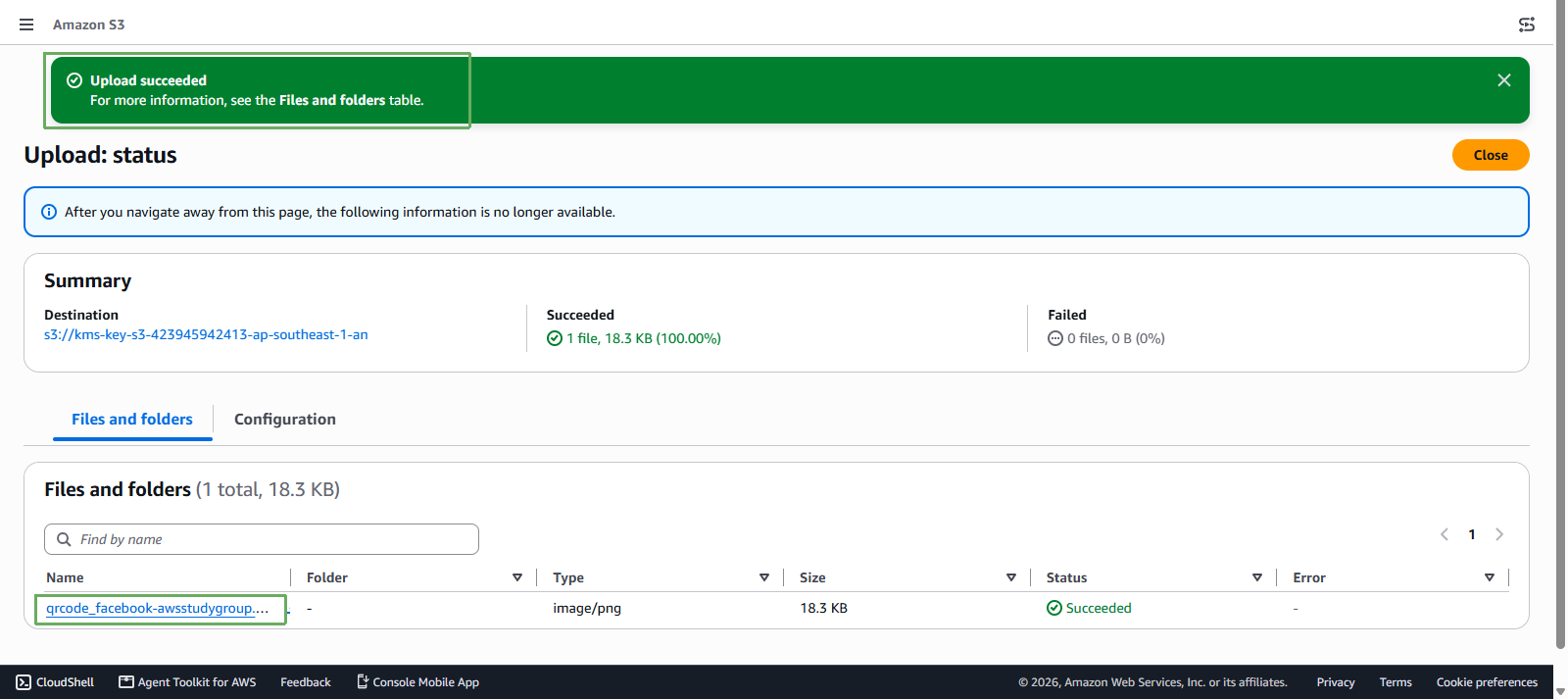Viewport: 1568px width, 699px height.
Task: Click the info icon in the navigation notice
Action: [49, 212]
